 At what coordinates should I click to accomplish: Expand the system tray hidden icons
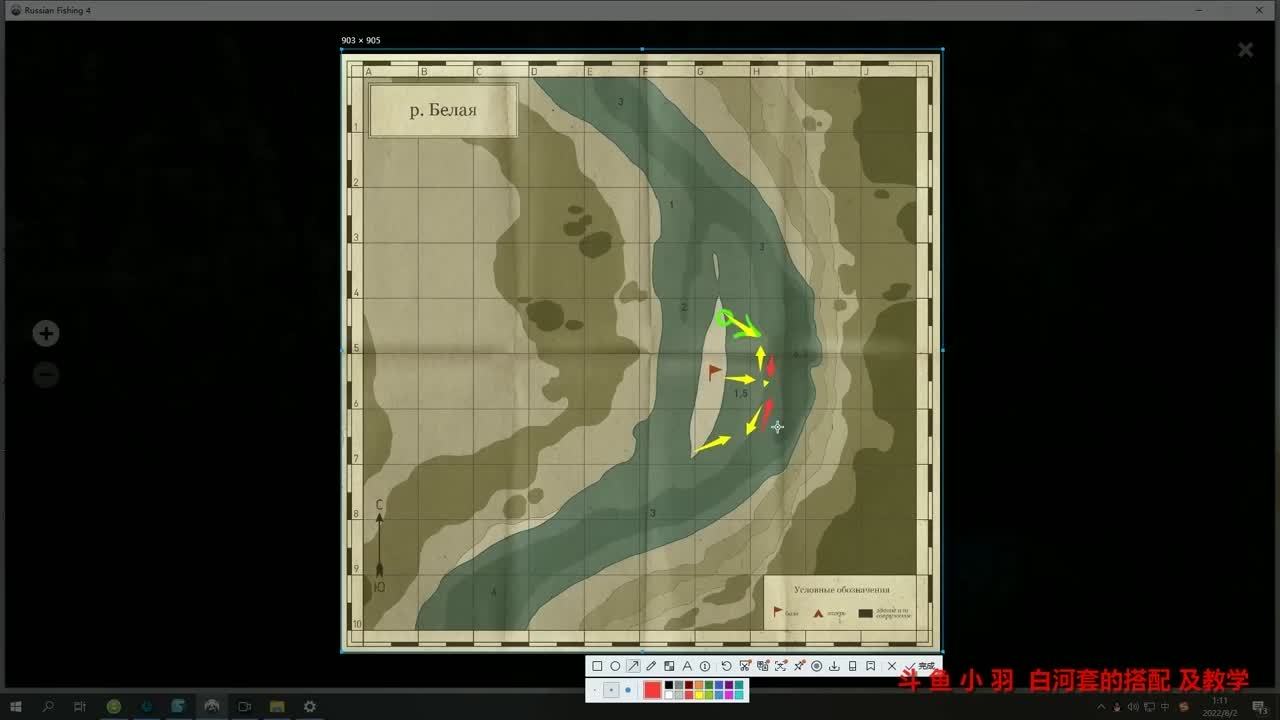coord(1101,707)
